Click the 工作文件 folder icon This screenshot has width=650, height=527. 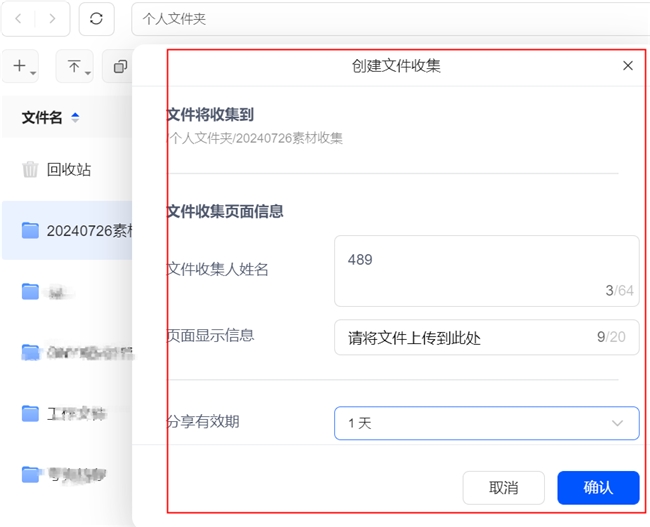pyautogui.click(x=30, y=413)
